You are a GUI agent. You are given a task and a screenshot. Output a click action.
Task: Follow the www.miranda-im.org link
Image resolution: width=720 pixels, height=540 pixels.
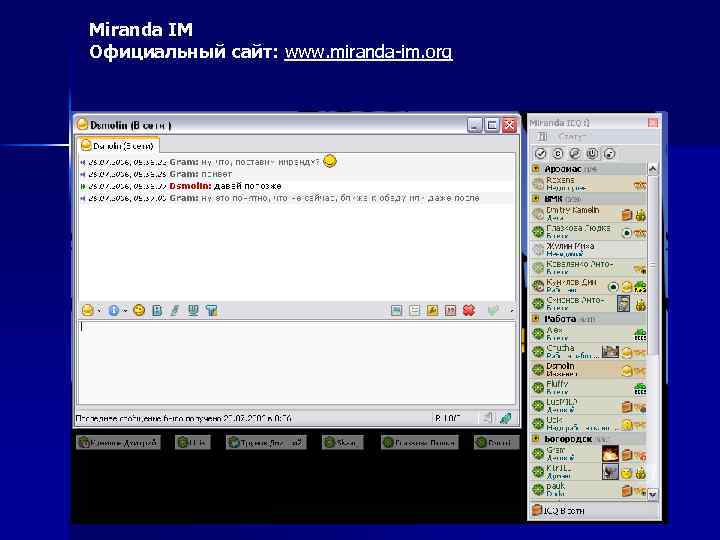[368, 52]
